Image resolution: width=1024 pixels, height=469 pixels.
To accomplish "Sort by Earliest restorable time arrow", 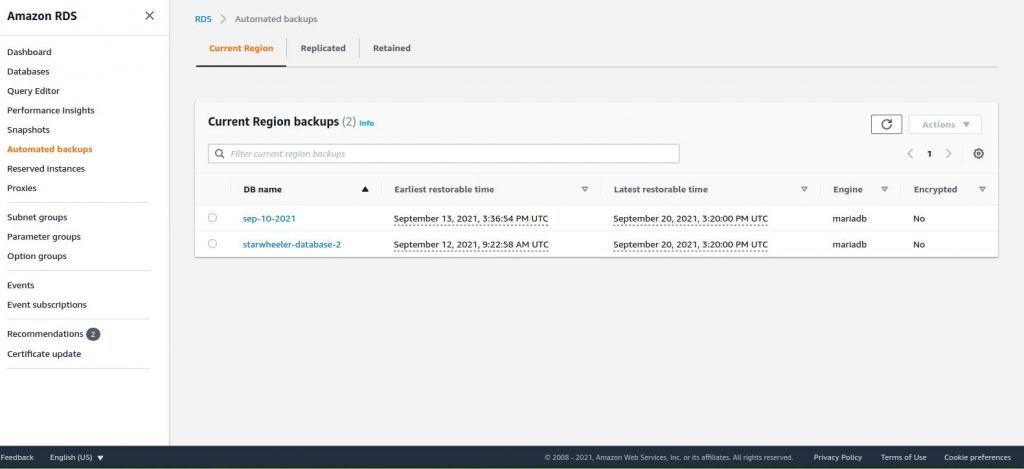I will point(584,189).
